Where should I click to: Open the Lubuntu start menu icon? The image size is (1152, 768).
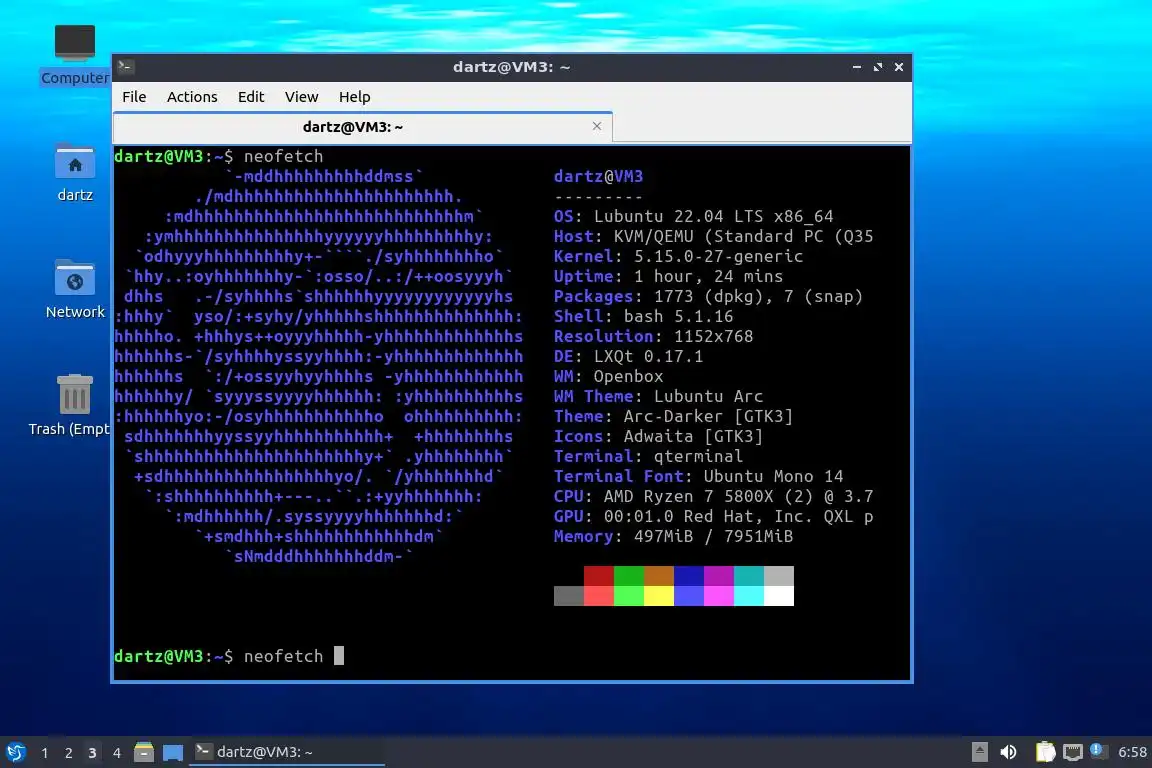[x=15, y=752]
